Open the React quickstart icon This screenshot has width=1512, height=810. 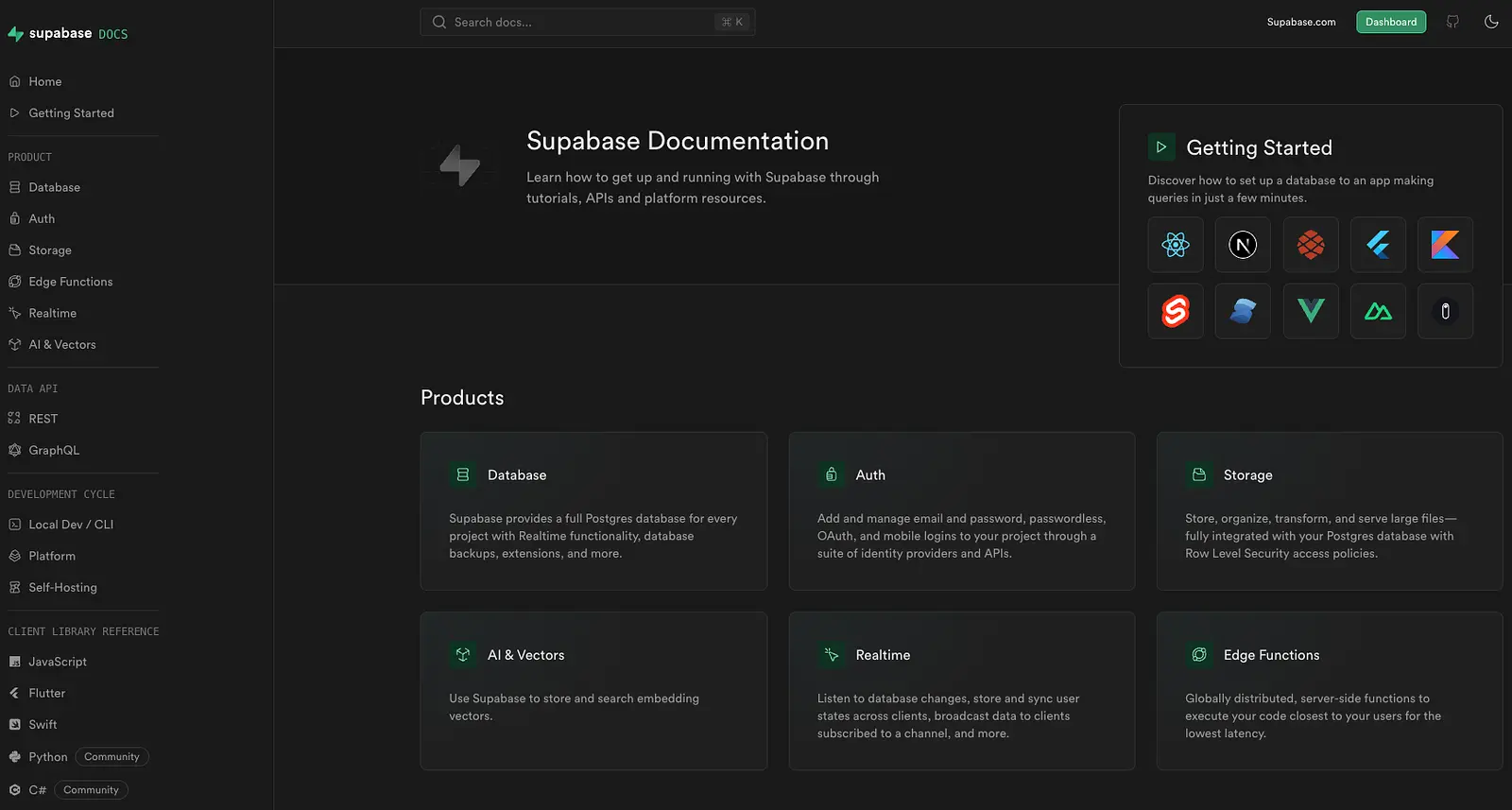(1176, 245)
